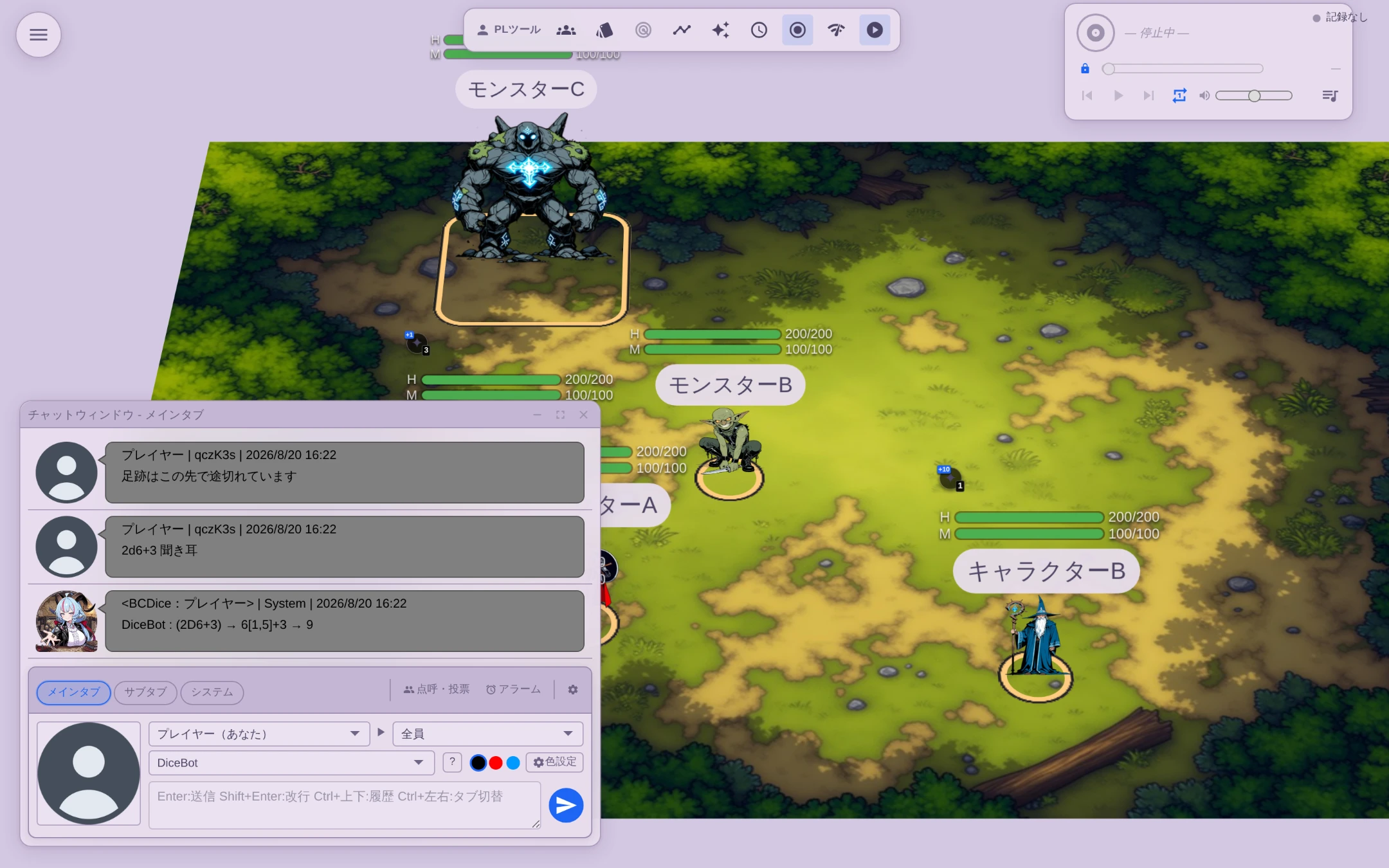Click the chat message input field

pos(345,805)
